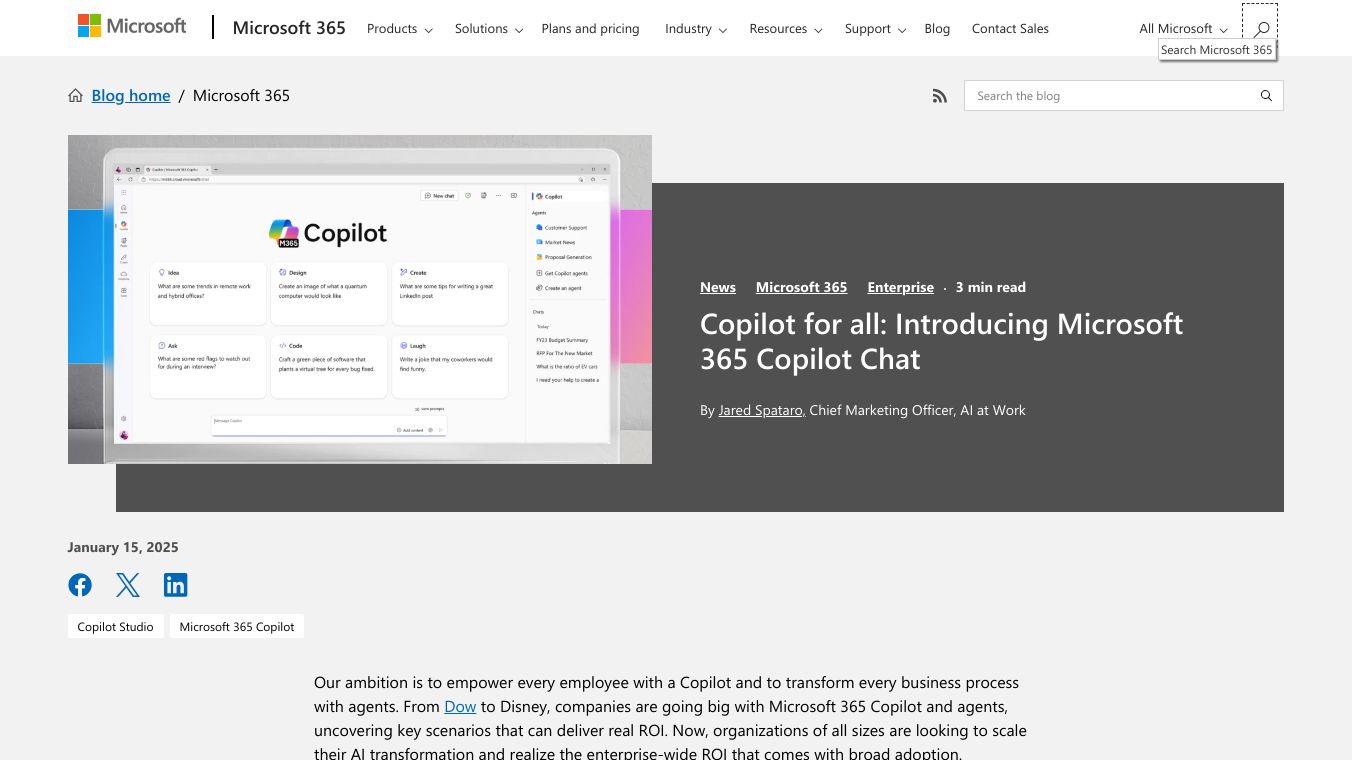Image resolution: width=1352 pixels, height=760 pixels.
Task: Click the '3 min read' text
Action: tap(990, 287)
